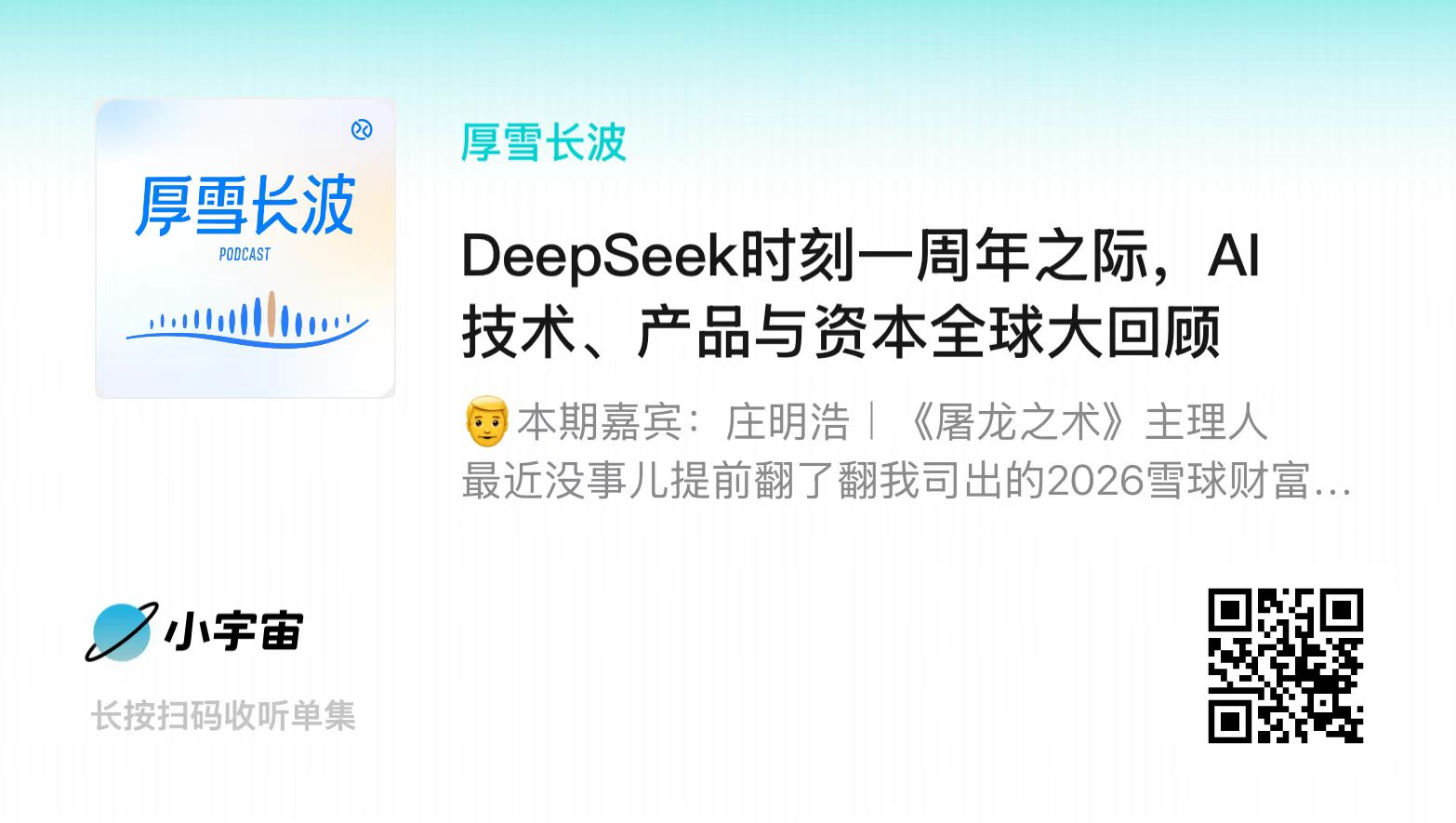The width and height of the screenshot is (1456, 823).
Task: Click the blue waveform graphic on the cover
Action: (x=247, y=320)
